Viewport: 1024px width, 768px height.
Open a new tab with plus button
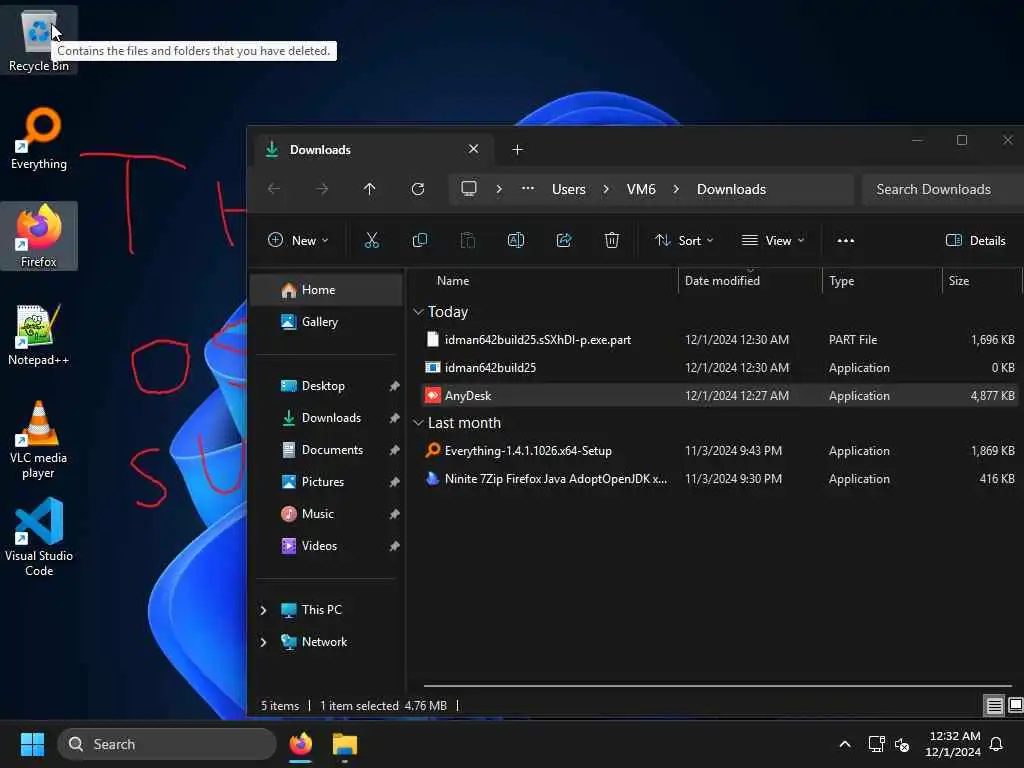point(517,150)
